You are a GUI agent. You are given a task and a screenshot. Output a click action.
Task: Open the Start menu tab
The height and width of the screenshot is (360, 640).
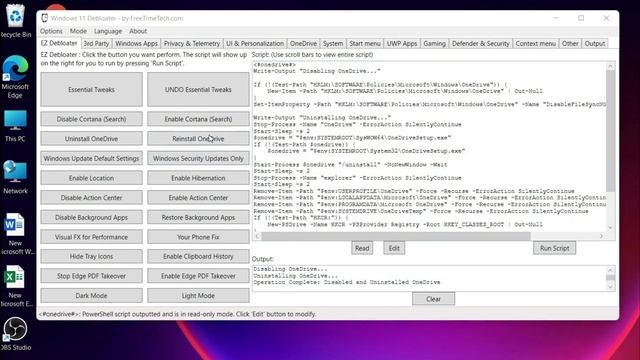tap(365, 44)
